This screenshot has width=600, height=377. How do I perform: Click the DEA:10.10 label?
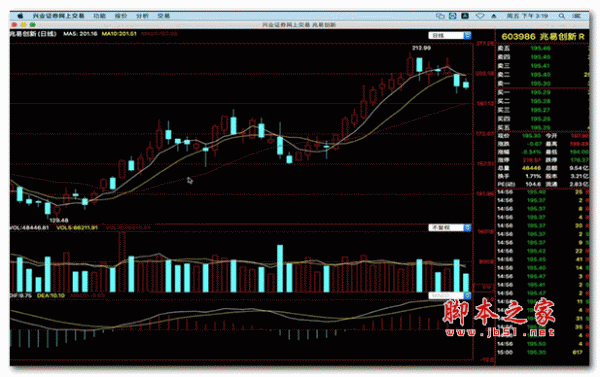point(51,295)
